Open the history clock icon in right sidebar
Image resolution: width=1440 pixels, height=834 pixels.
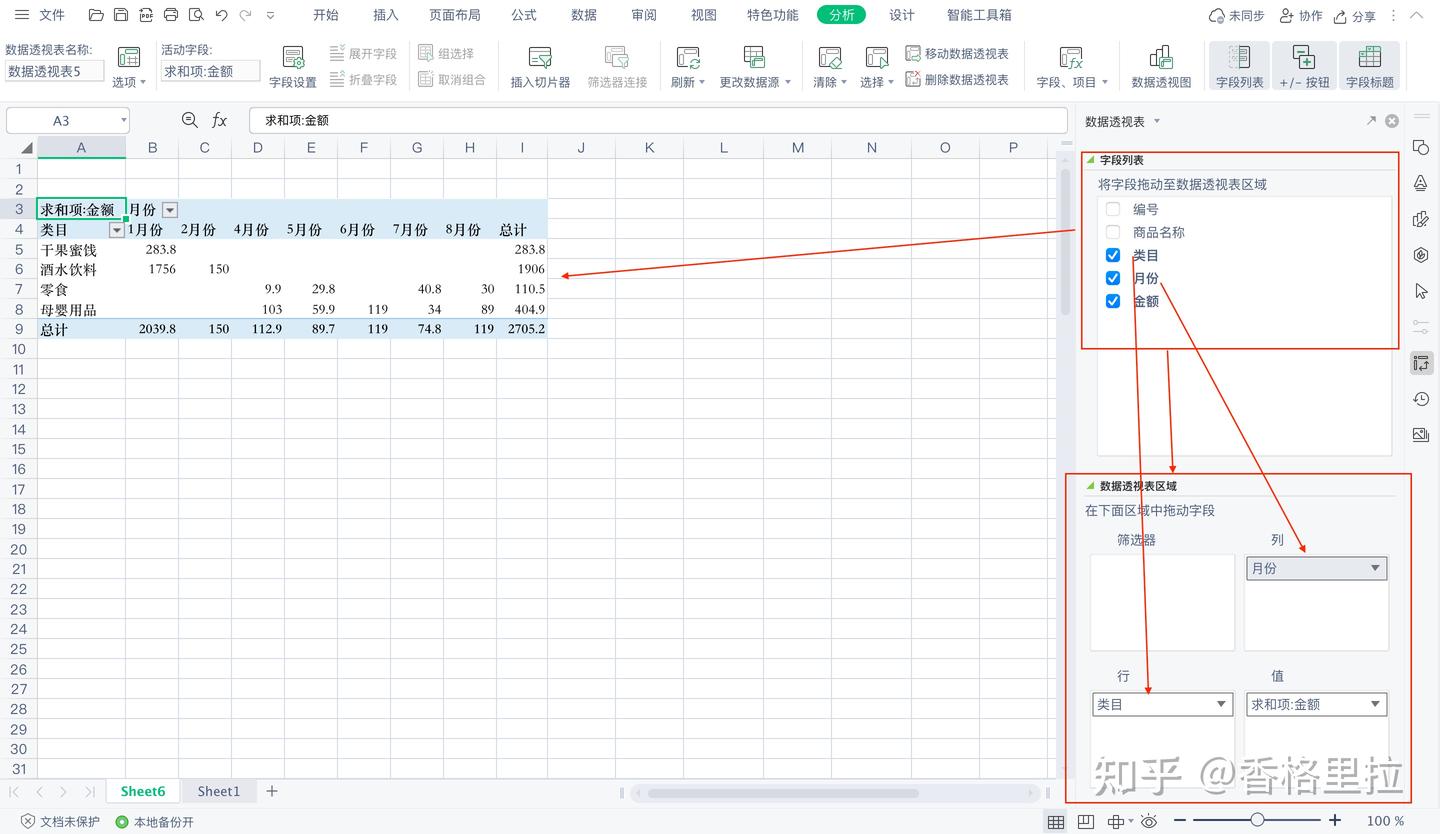1421,399
